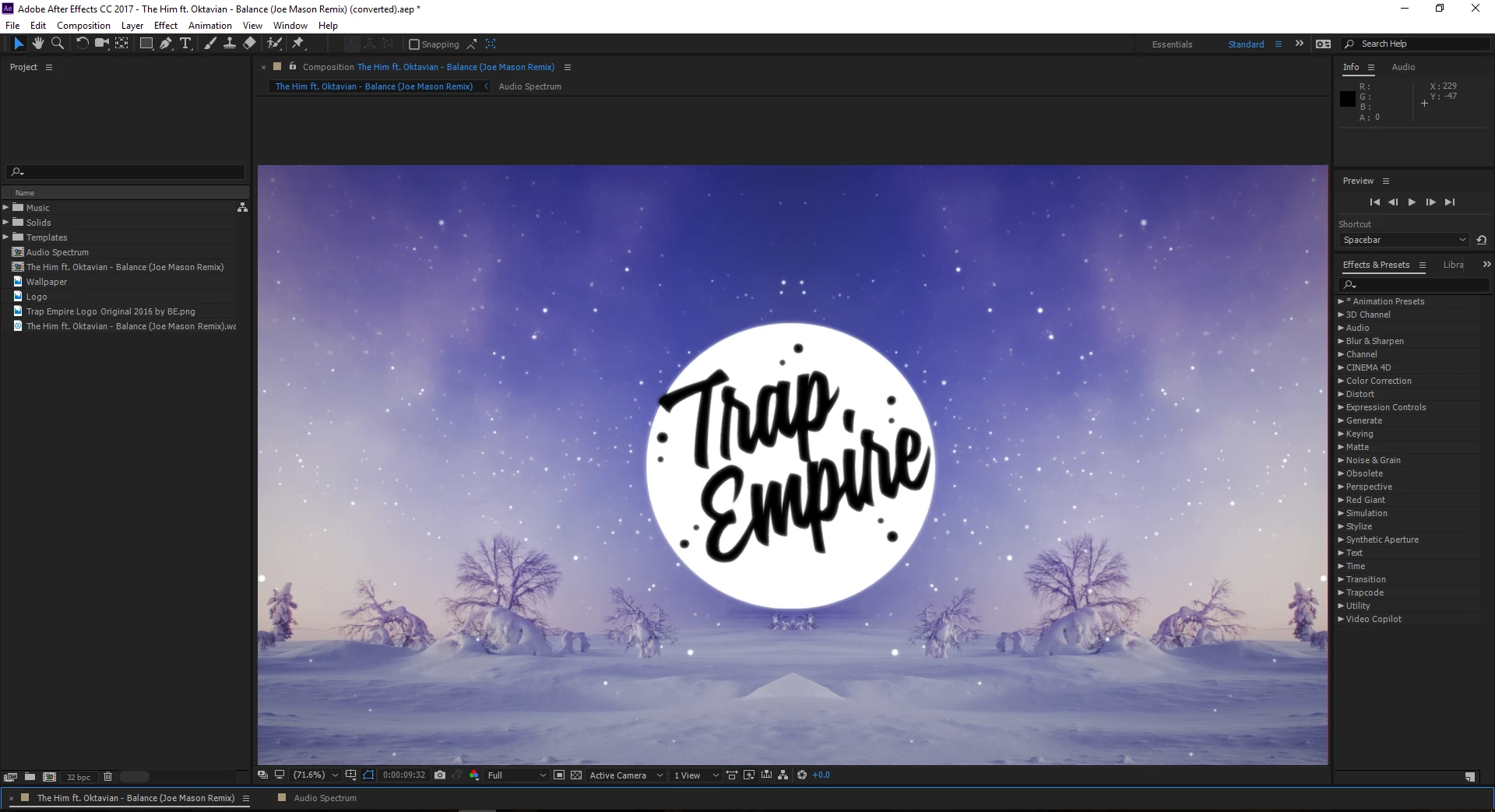Image resolution: width=1495 pixels, height=812 pixels.
Task: Open the Full resolution dropdown
Action: (x=517, y=775)
